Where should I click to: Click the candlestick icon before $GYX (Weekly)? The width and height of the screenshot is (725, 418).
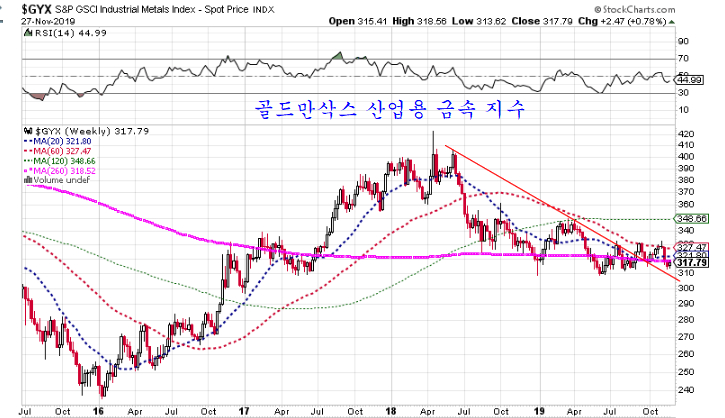(28, 131)
